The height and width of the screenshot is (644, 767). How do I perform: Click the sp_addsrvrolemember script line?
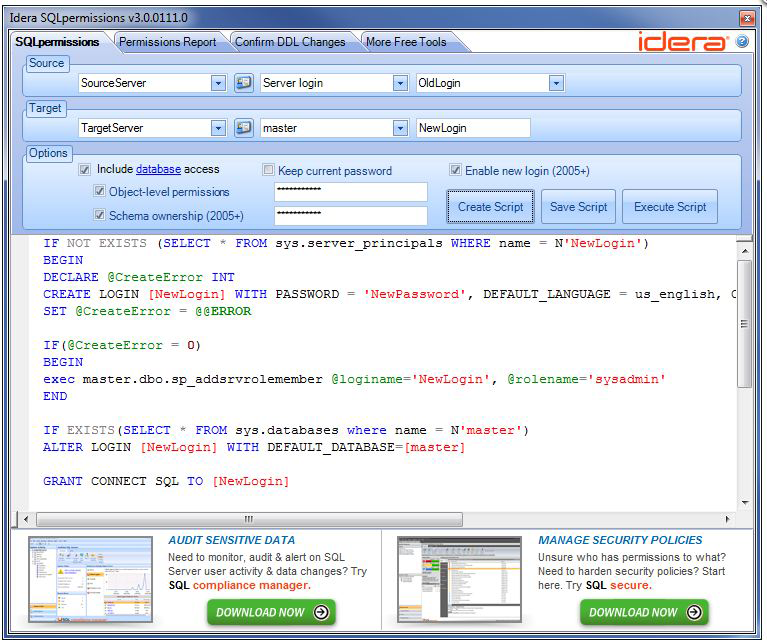(x=354, y=379)
